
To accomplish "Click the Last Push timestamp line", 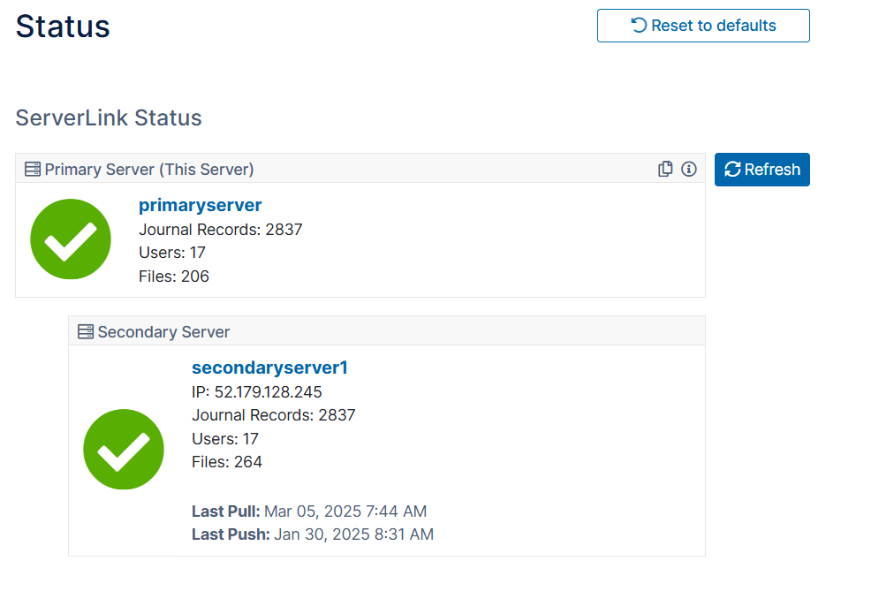I will coord(312,534).
